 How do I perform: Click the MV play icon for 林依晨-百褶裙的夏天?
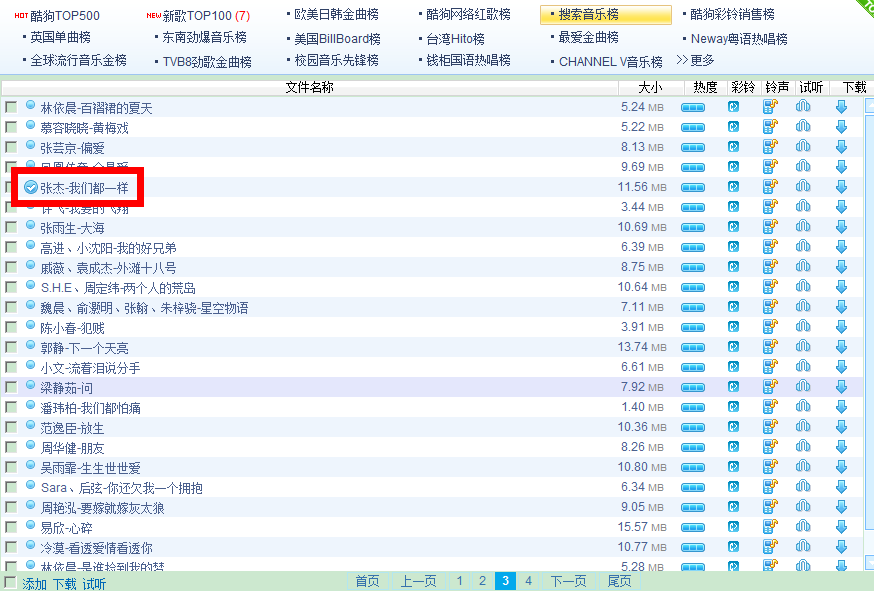735,107
